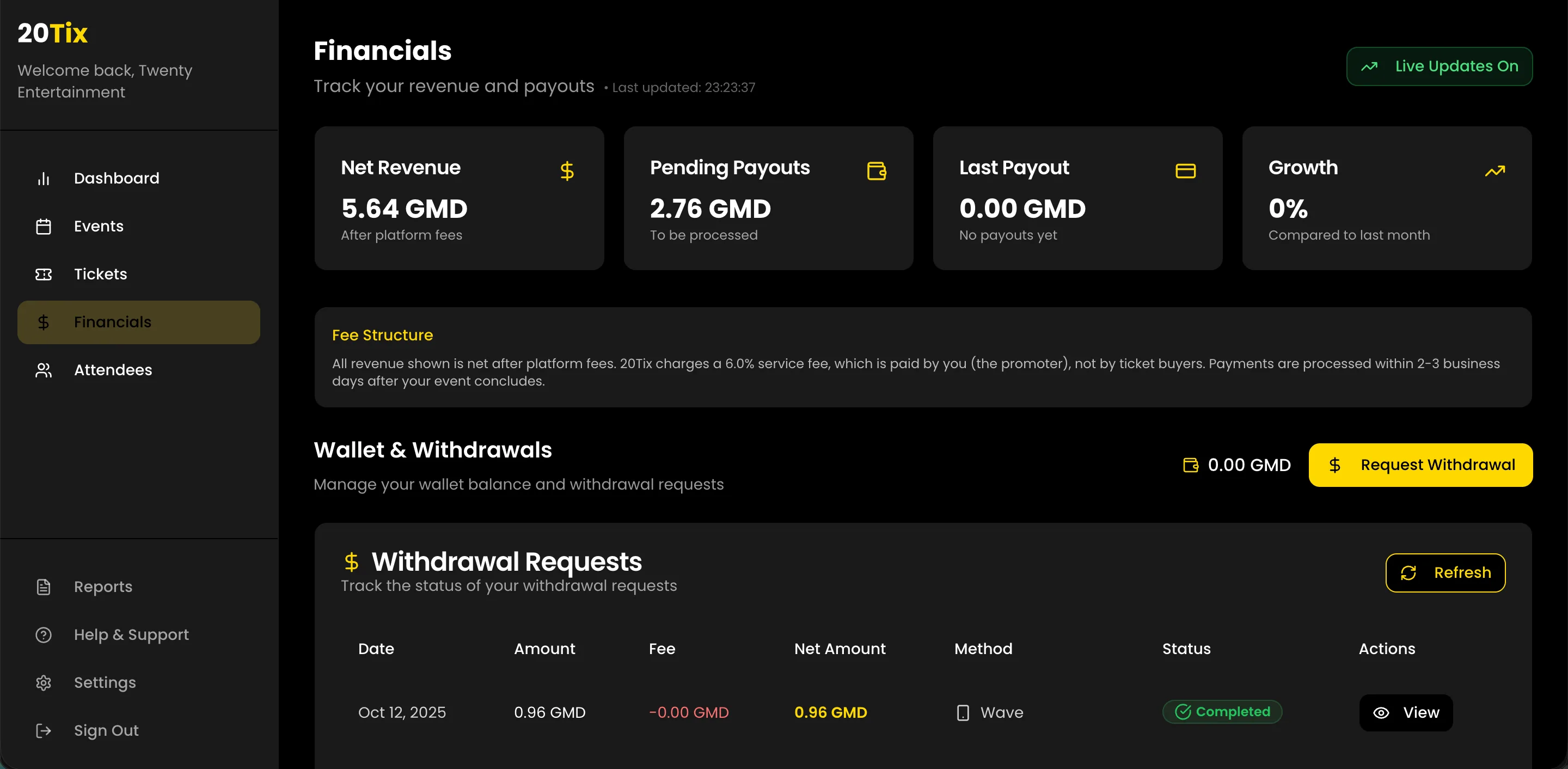Viewport: 1568px width, 769px height.
Task: Click the Net Revenue card value 5.64 GMD
Action: click(x=404, y=209)
